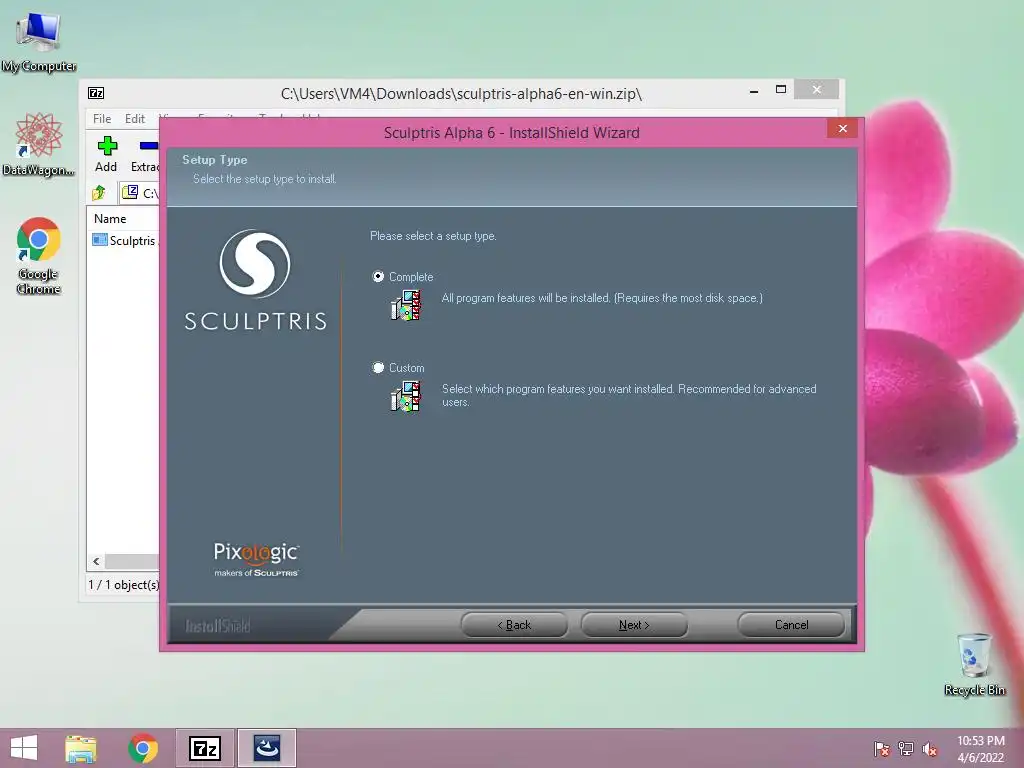Click the 7-Zip address path field
The width and height of the screenshot is (1024, 768).
click(140, 193)
